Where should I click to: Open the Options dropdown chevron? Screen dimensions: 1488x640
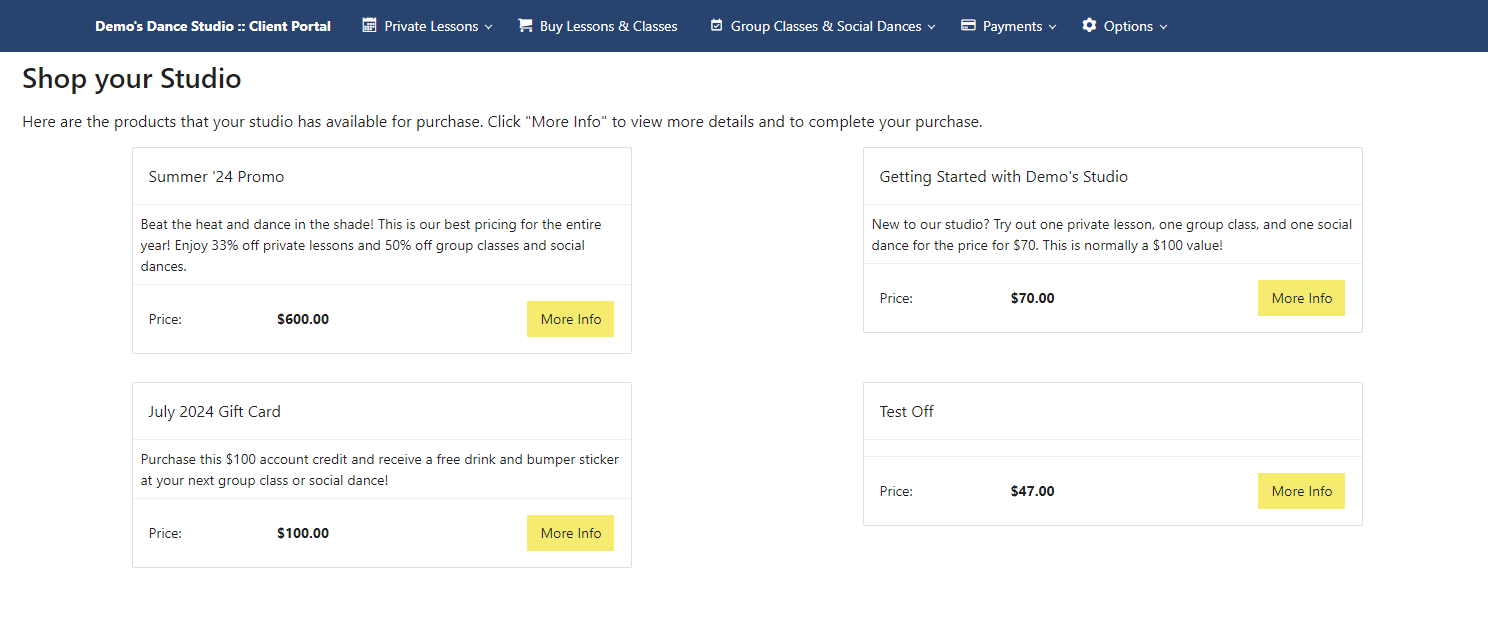tap(1163, 27)
